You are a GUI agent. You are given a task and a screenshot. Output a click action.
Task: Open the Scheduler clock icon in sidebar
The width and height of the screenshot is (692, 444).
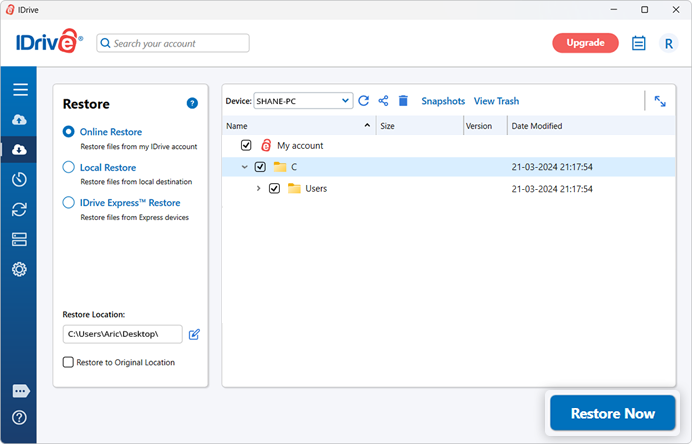click(x=19, y=180)
